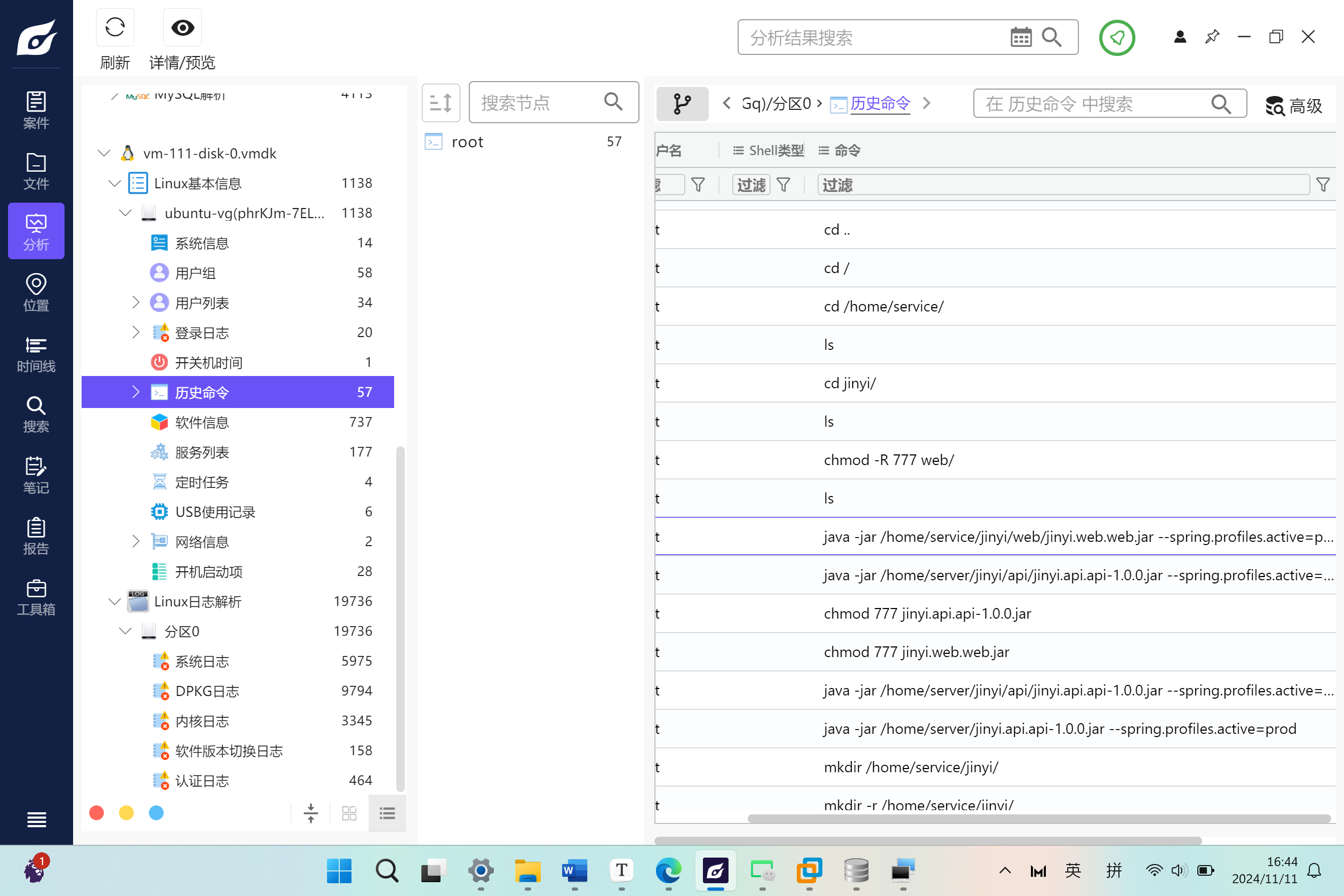1344x896 pixels.
Task: Expand the 历史命令 node
Action: pyautogui.click(x=135, y=392)
